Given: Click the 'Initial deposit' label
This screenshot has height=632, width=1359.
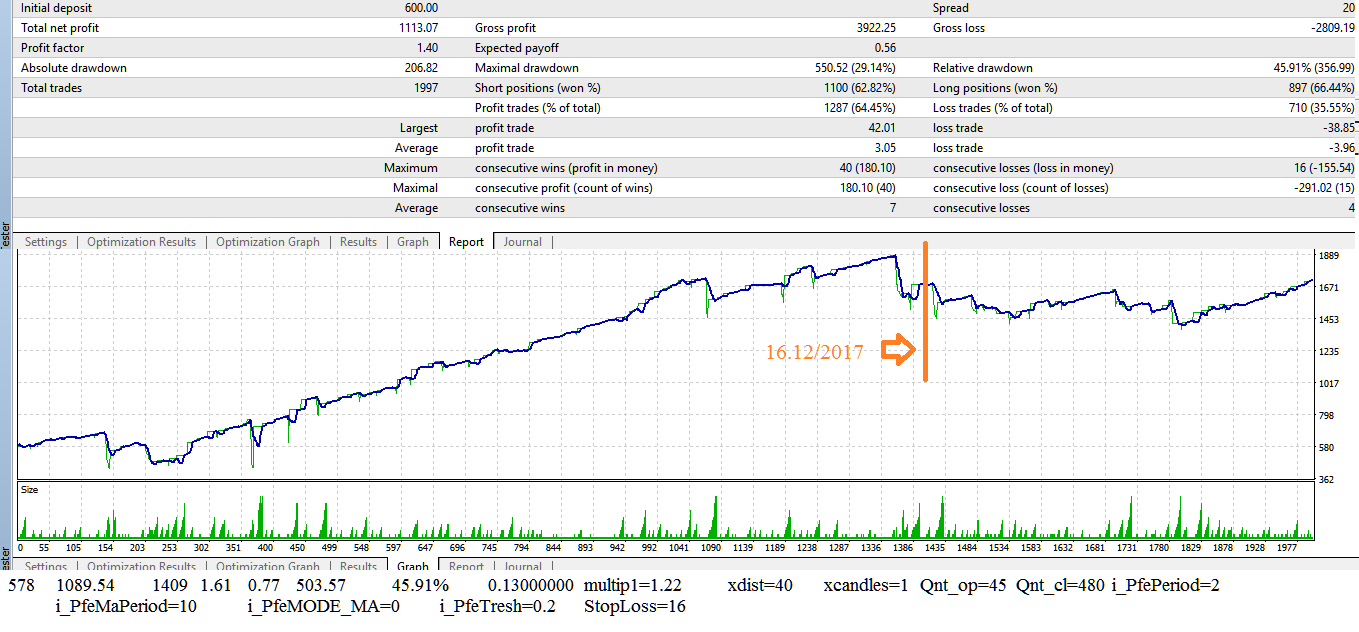Looking at the screenshot, I should point(57,8).
